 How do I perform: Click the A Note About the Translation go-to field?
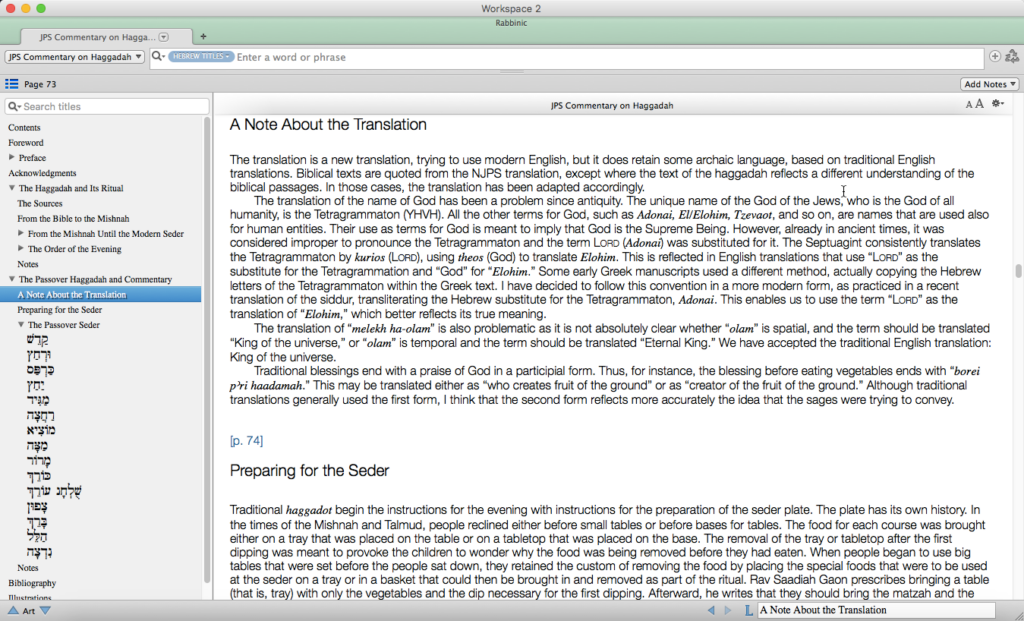coord(875,610)
